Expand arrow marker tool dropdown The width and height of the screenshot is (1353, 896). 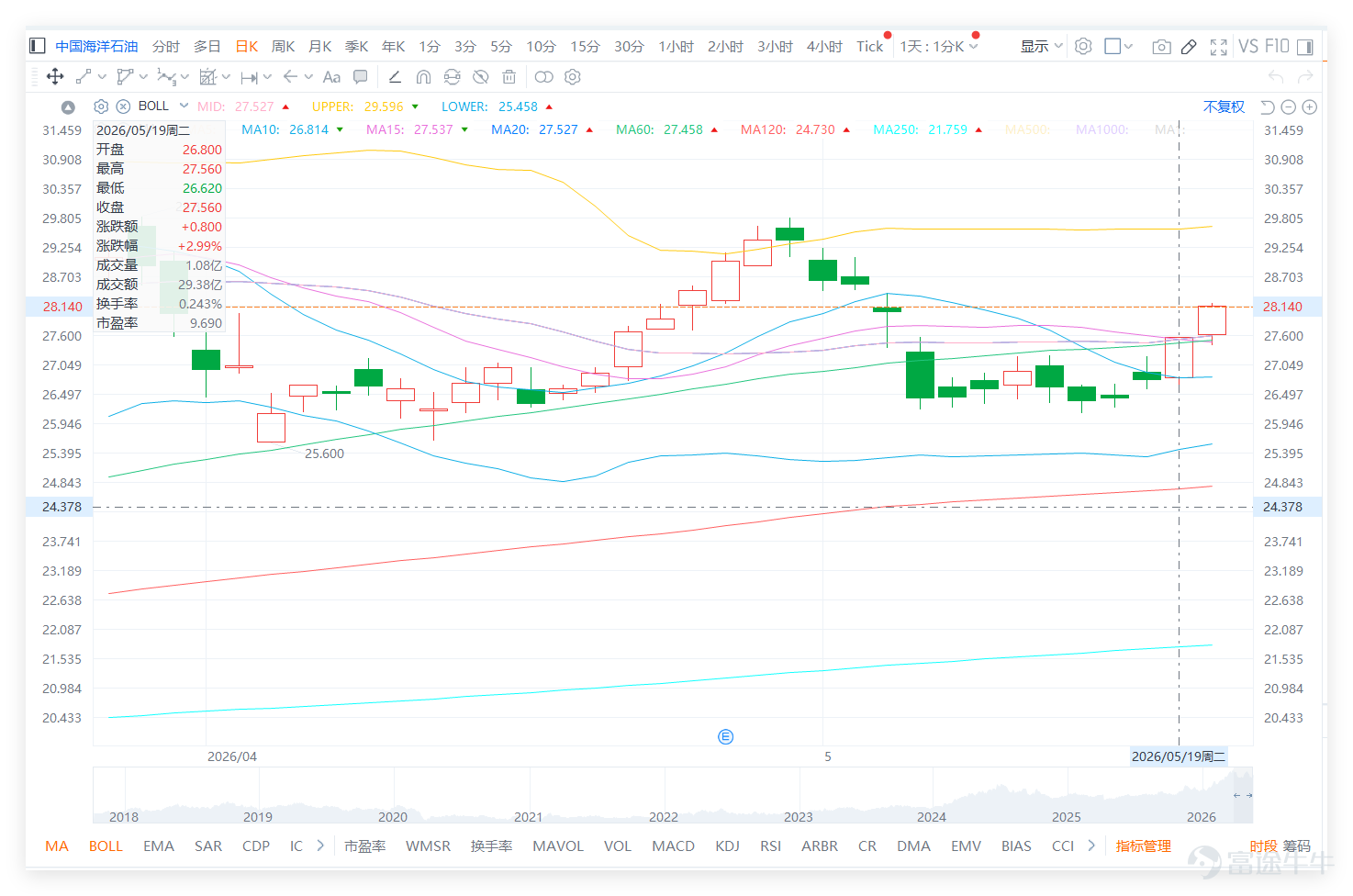(308, 77)
